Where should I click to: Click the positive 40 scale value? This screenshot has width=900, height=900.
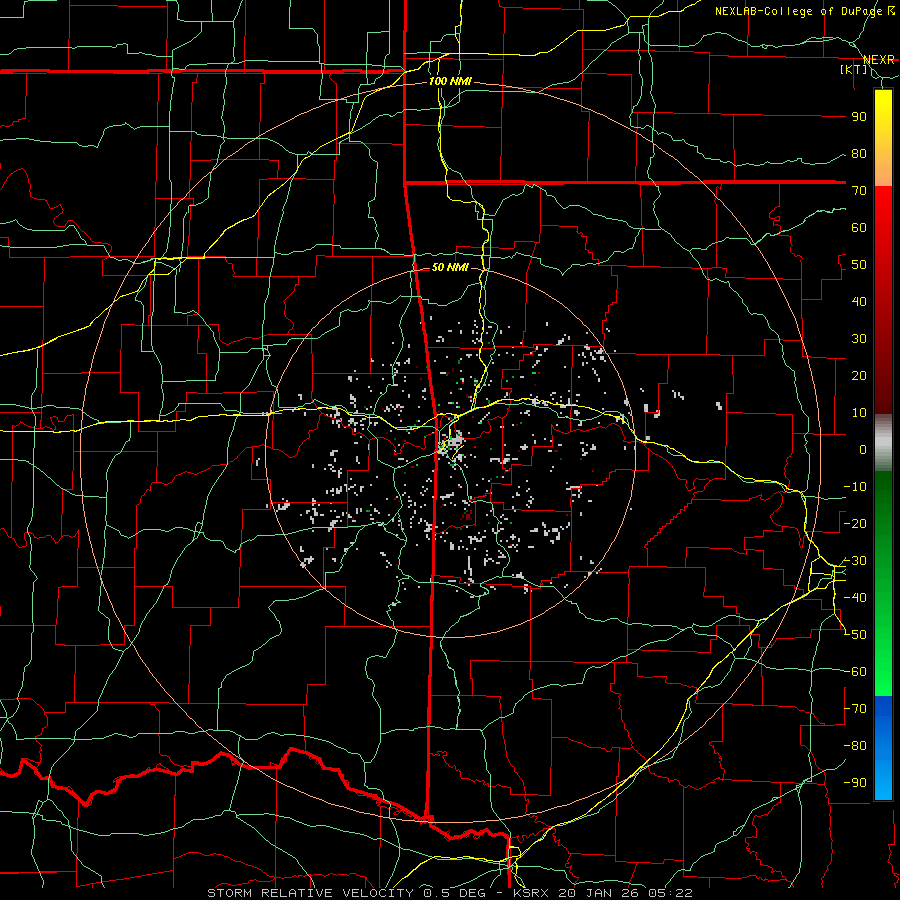click(859, 301)
